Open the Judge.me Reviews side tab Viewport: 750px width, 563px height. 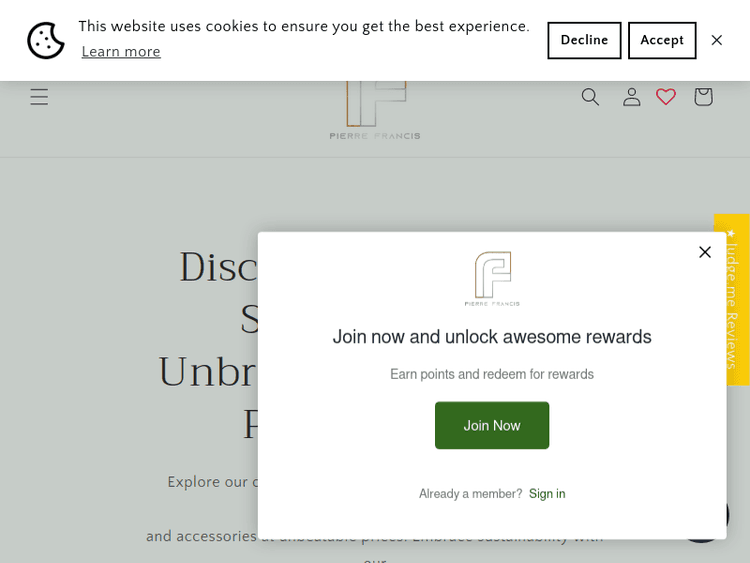[732, 298]
